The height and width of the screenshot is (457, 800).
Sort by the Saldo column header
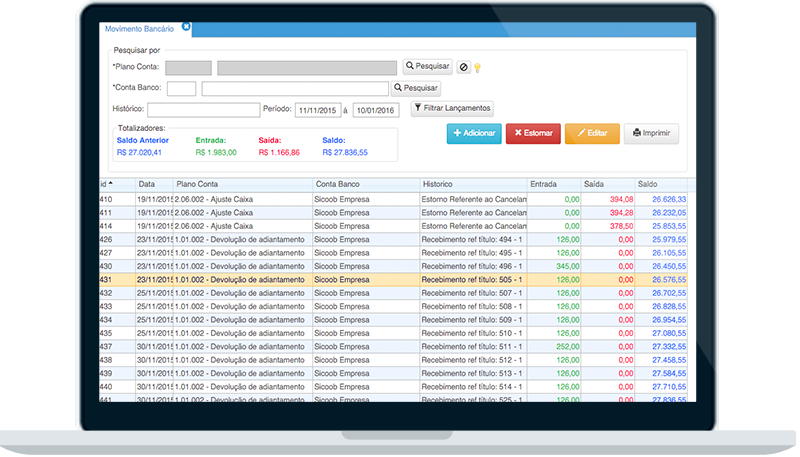(661, 184)
